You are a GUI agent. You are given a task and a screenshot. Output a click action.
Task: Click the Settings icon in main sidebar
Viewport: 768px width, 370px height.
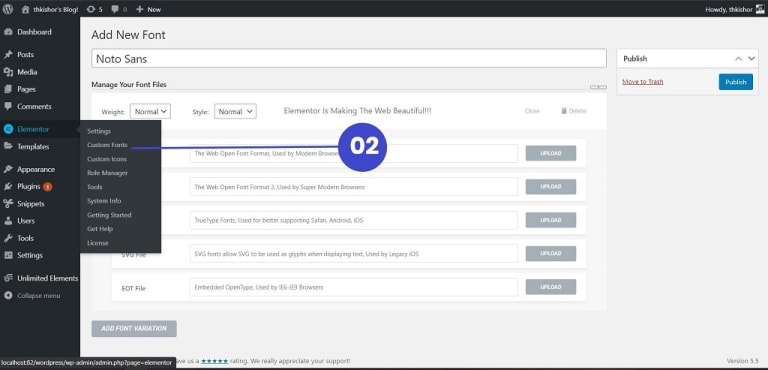click(x=8, y=255)
